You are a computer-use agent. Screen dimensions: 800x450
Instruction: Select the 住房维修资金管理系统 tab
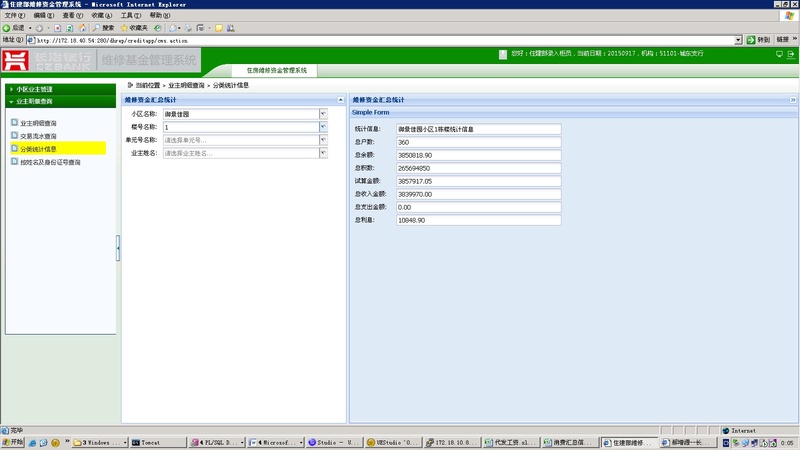tap(277, 70)
